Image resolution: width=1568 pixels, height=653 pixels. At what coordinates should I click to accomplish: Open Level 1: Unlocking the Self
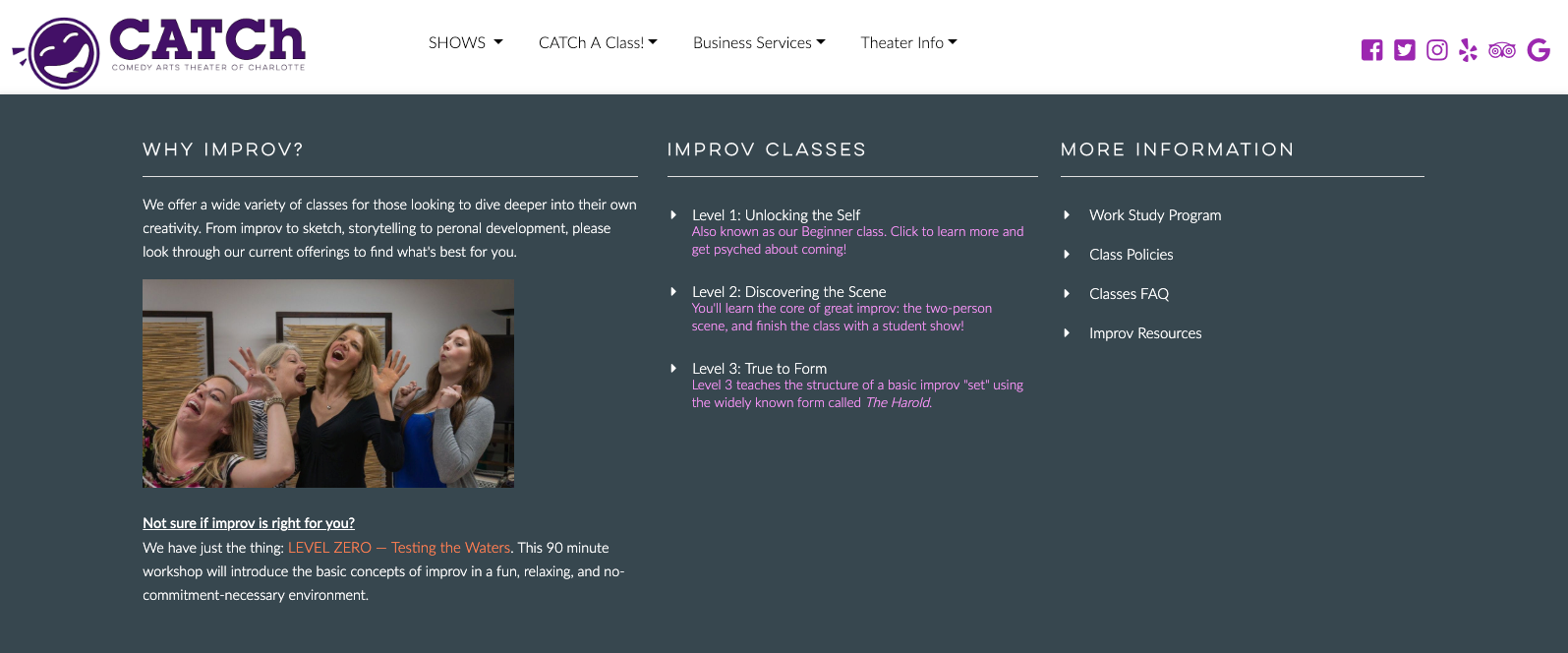point(776,215)
